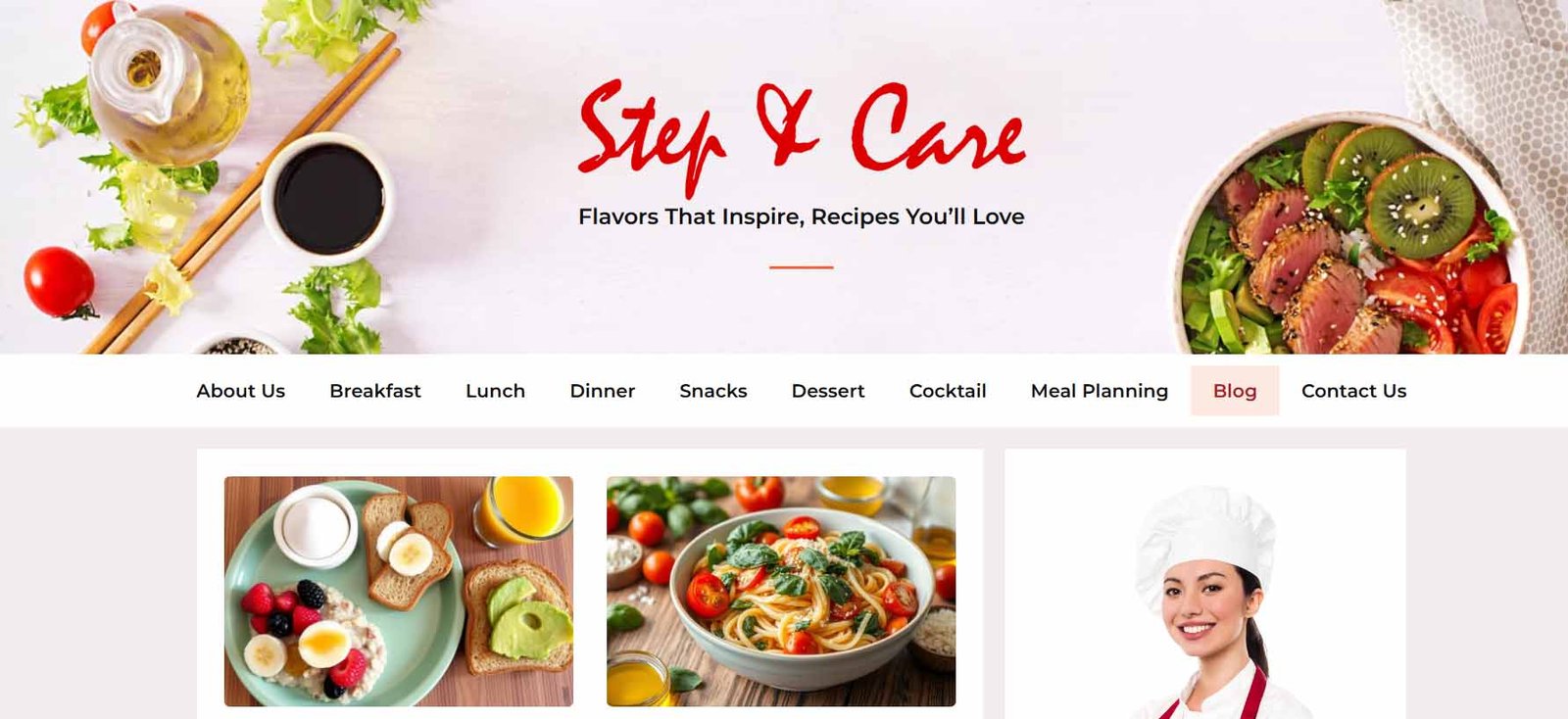Screen dimensions: 1568x719
Task: Open the Cocktail menu item
Action: click(x=948, y=391)
